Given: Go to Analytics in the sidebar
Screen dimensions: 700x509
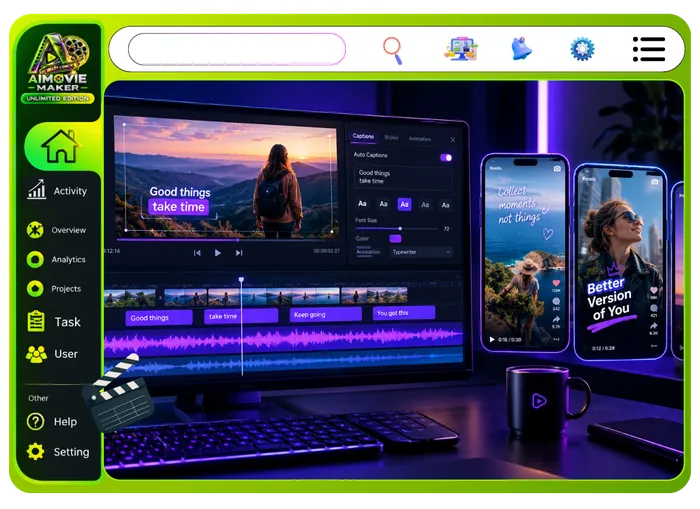Looking at the screenshot, I should [x=56, y=259].
